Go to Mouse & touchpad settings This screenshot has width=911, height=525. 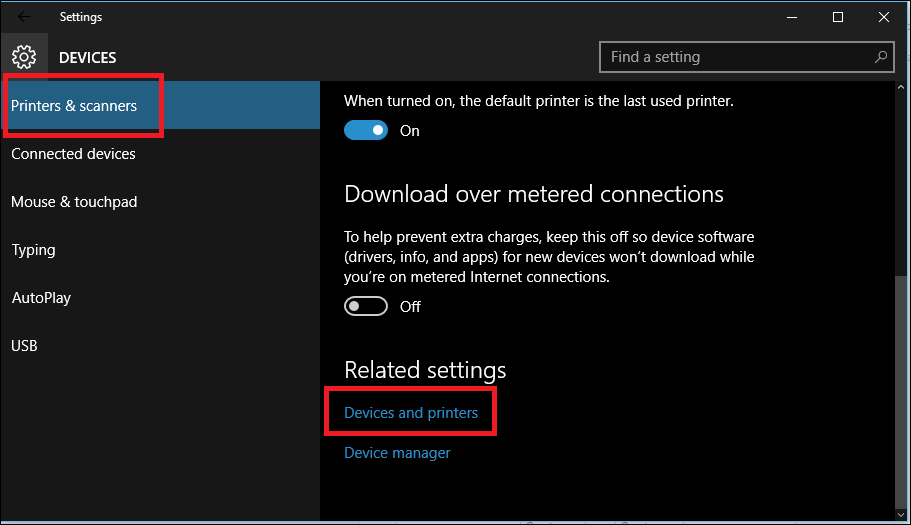point(74,202)
